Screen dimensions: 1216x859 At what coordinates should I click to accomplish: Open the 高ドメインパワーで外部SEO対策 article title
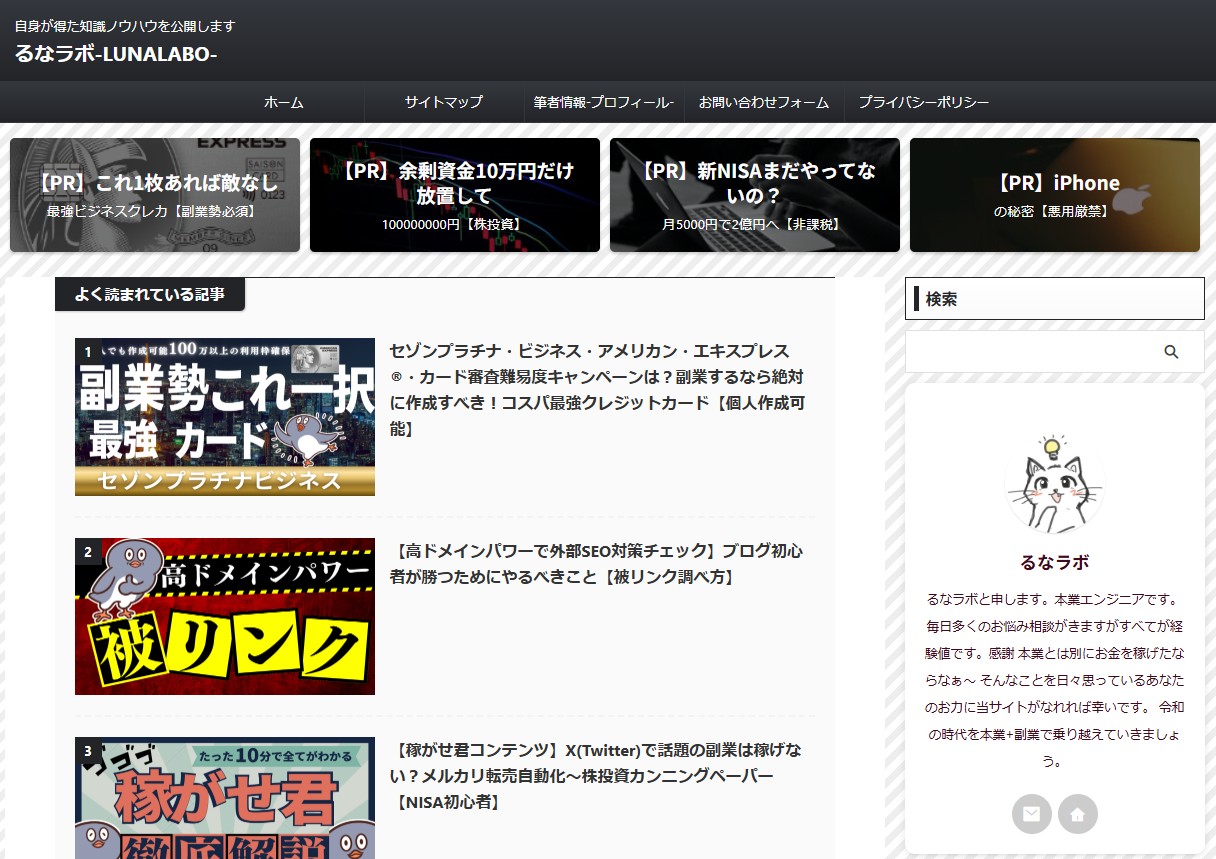click(596, 564)
